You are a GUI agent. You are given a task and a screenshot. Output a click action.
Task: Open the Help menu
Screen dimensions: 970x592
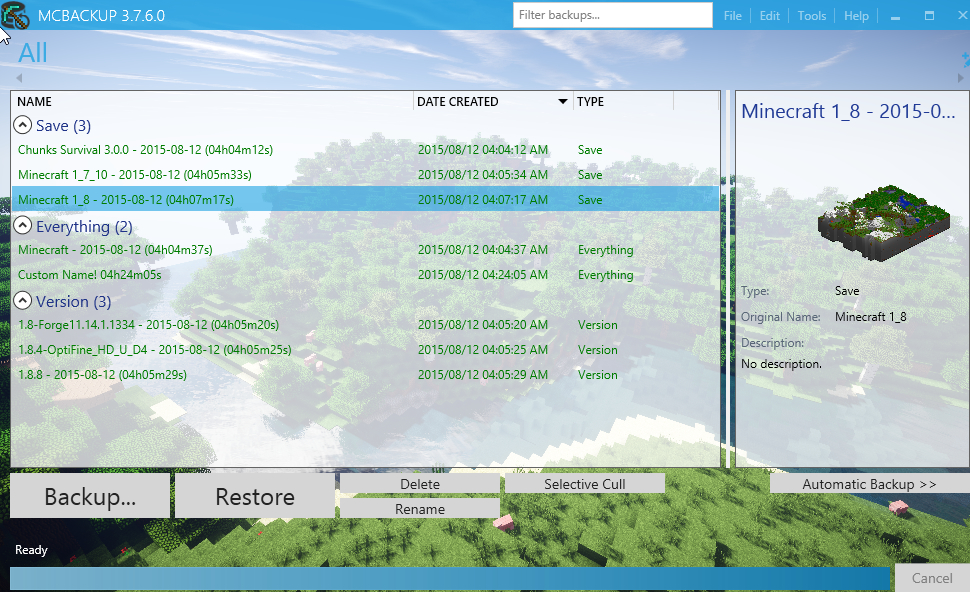(x=856, y=15)
